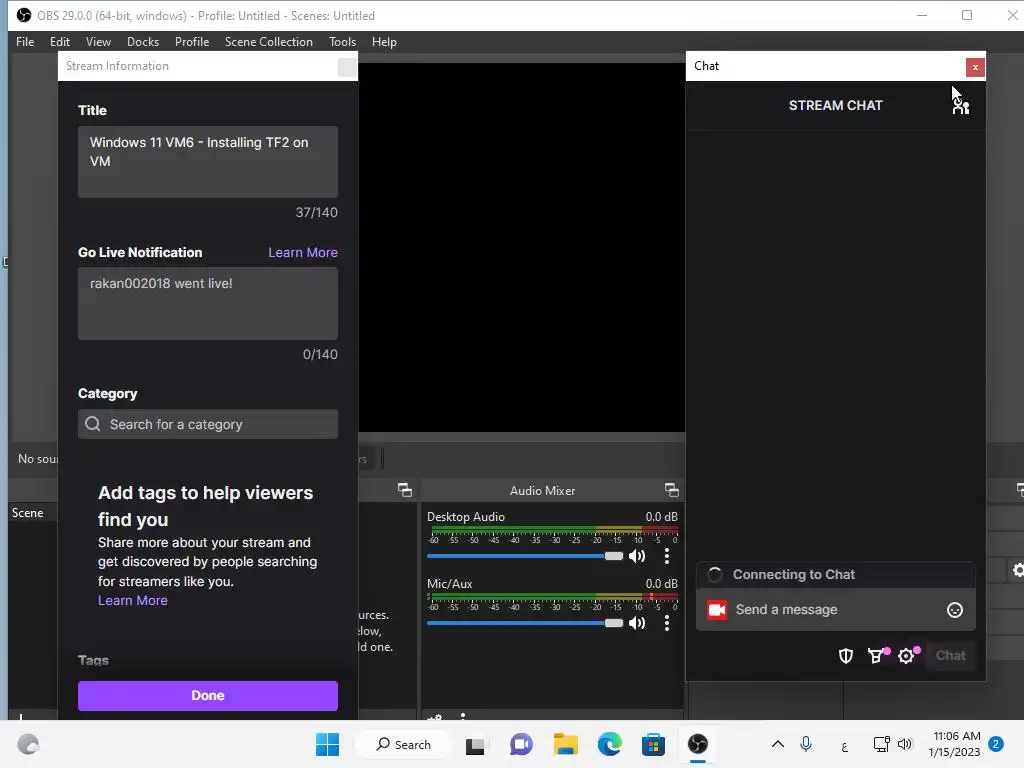Viewport: 1024px width, 768px height.
Task: Open Microsoft Store from taskbar
Action: point(653,744)
